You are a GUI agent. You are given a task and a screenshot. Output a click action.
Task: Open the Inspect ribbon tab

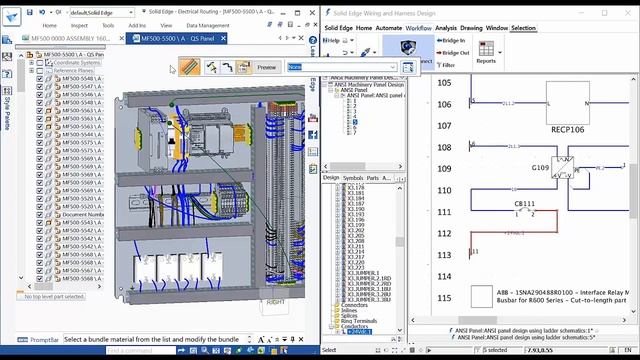tap(79, 25)
